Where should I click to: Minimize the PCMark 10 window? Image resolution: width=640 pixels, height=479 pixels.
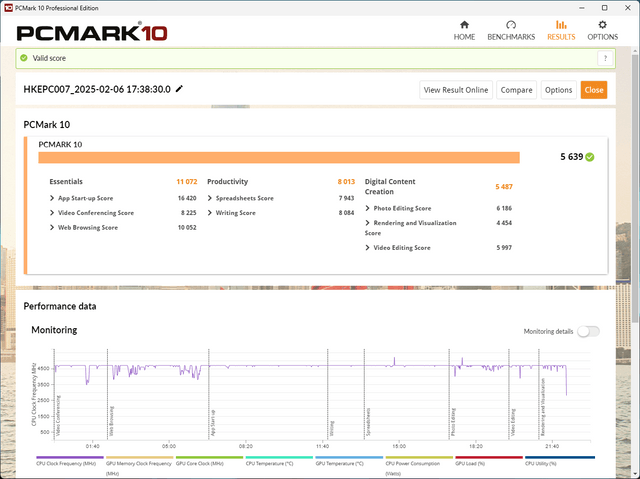coord(581,8)
